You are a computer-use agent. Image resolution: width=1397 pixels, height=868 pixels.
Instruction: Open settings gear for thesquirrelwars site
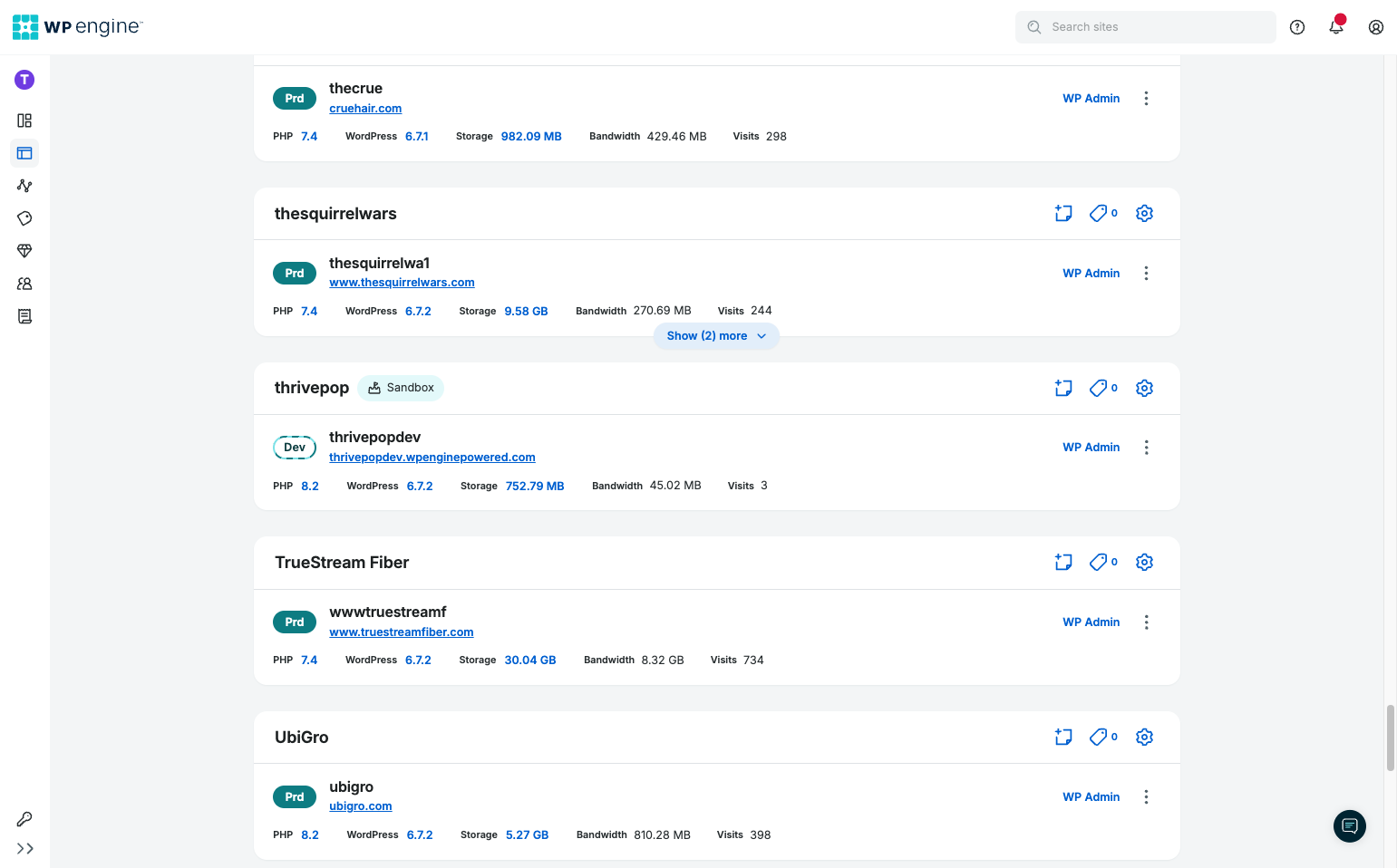[1144, 213]
